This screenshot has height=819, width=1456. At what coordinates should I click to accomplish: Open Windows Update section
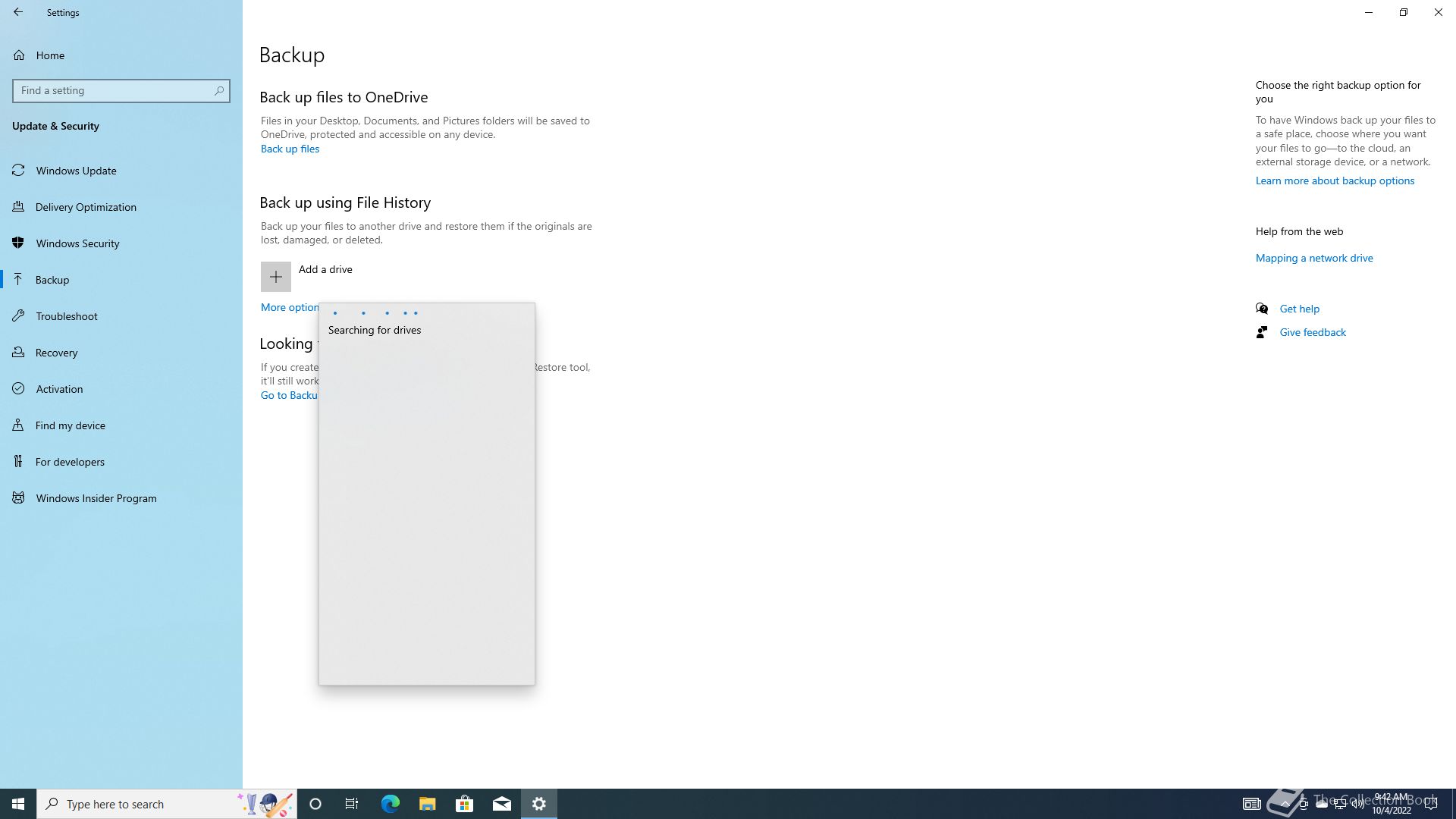pos(121,171)
